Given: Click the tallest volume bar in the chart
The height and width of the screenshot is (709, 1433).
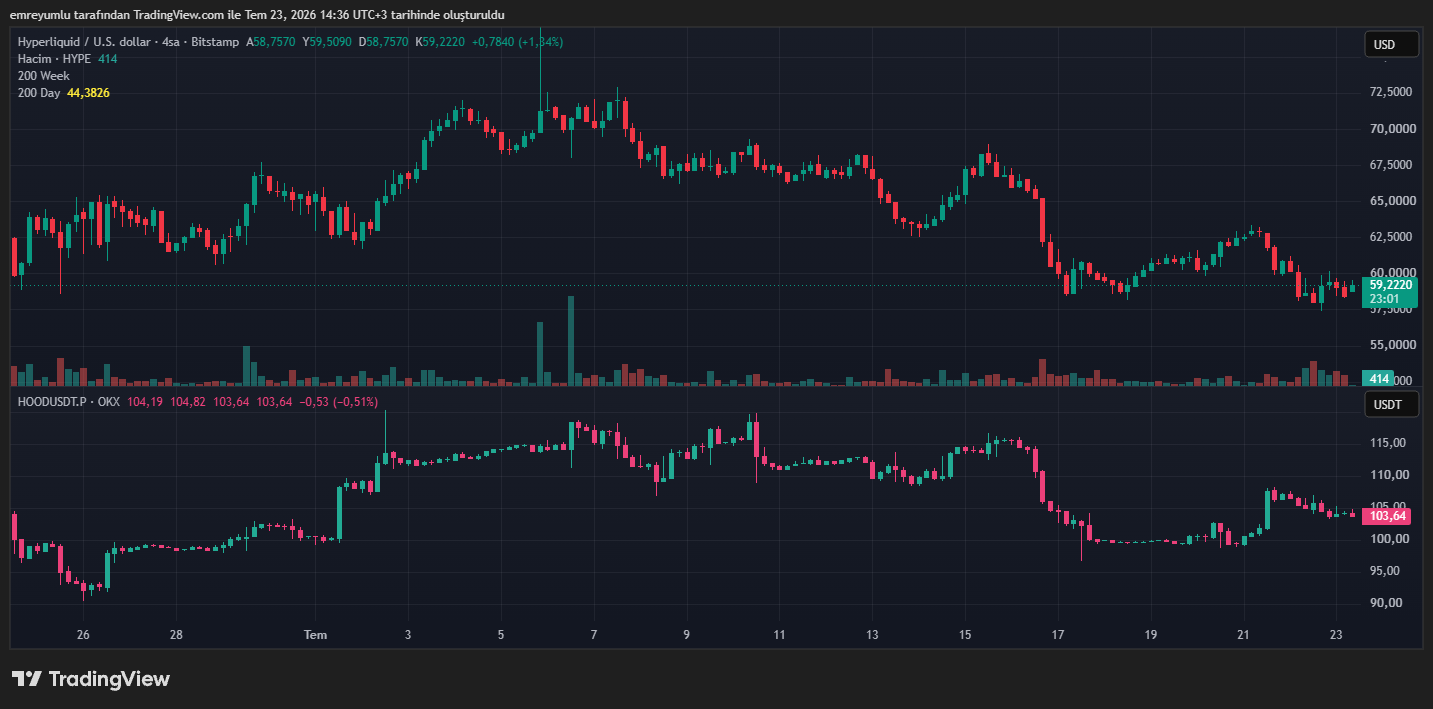Looking at the screenshot, I should (571, 341).
